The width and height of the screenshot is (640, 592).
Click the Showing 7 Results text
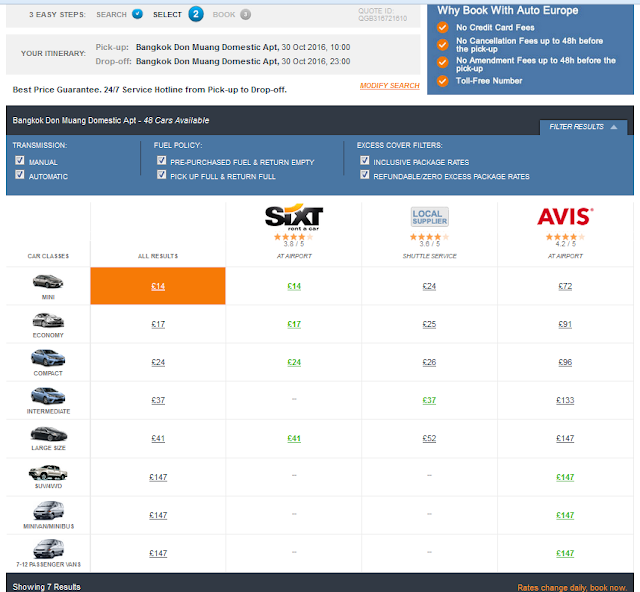(x=47, y=587)
